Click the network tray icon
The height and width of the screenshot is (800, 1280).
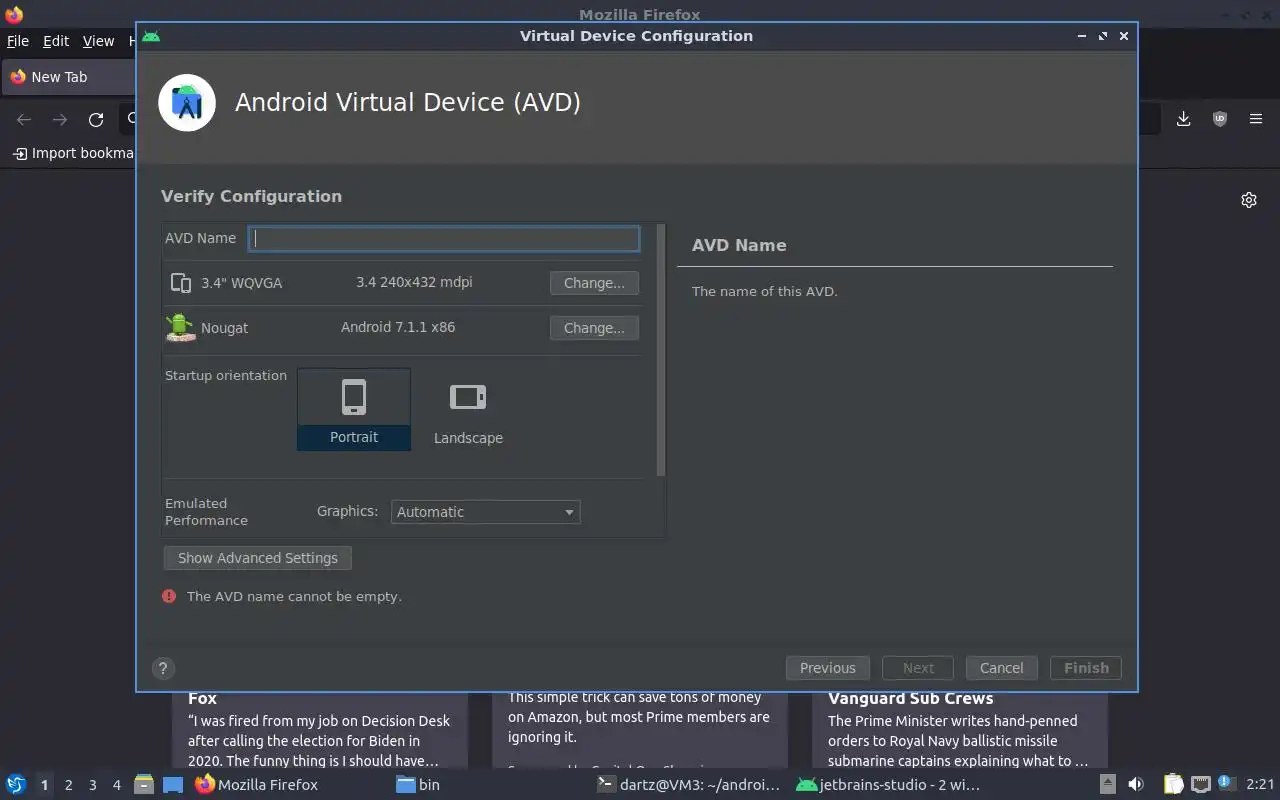pos(1201,785)
